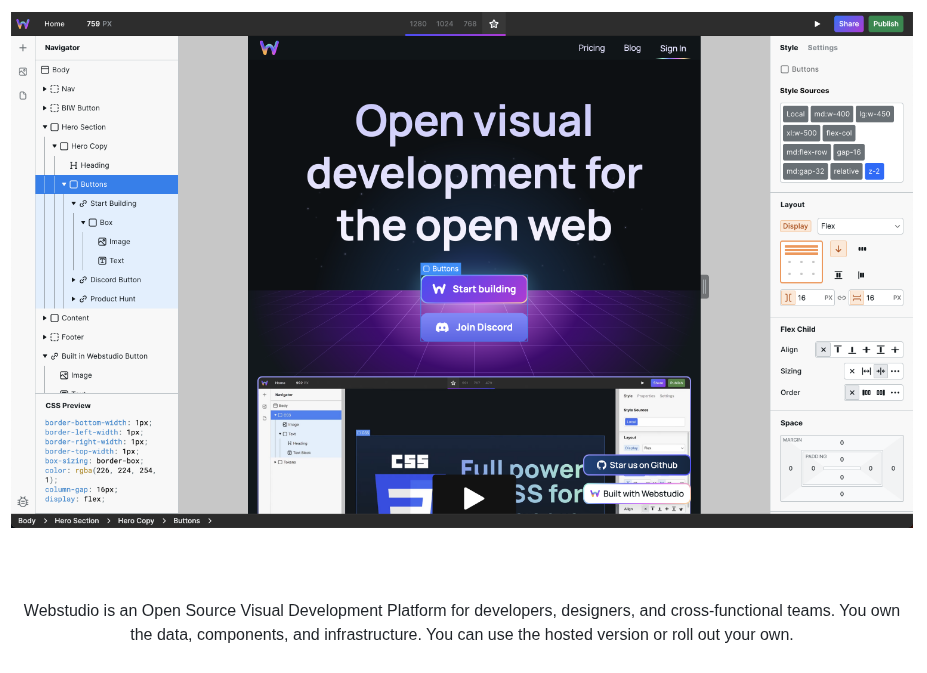Screen dimensions: 927x673
Task: Click the flex wrap icon beside direction arrow
Action: (862, 249)
